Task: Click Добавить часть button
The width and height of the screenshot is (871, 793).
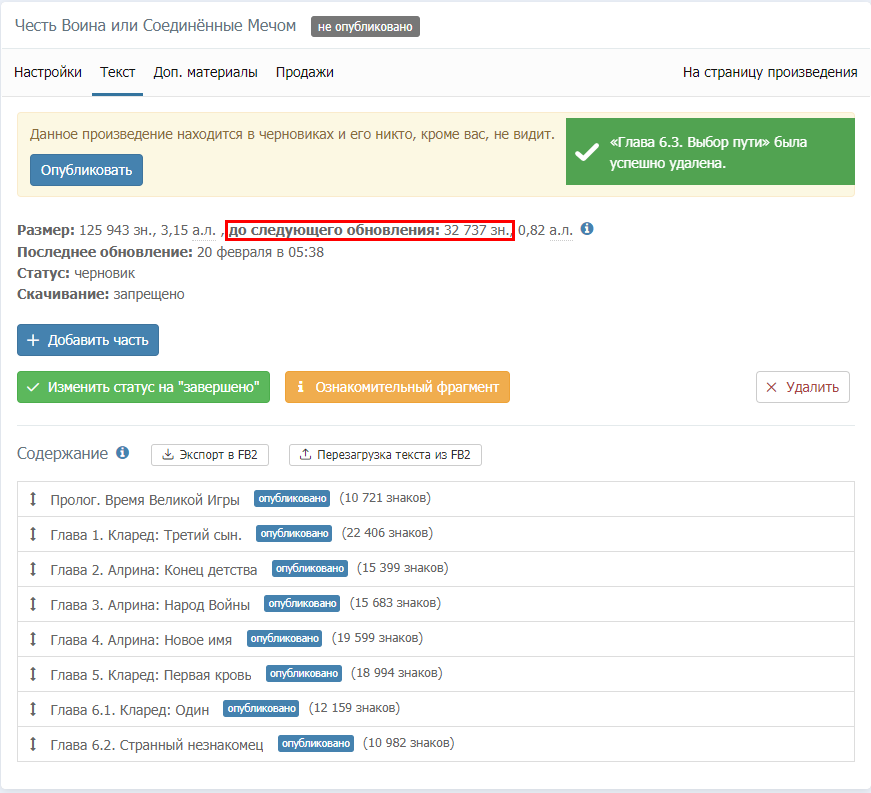Action: [x=88, y=340]
